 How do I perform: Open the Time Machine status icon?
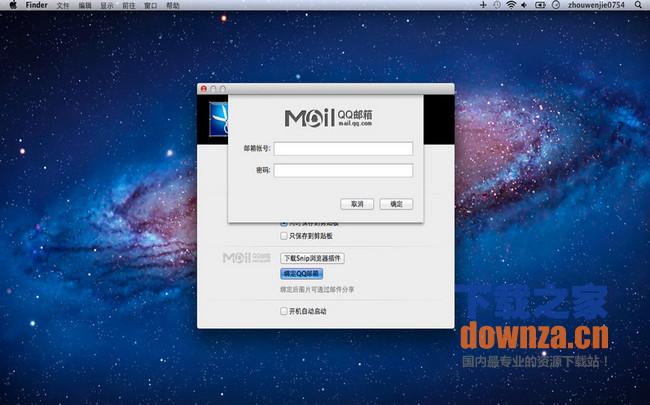[497, 5]
